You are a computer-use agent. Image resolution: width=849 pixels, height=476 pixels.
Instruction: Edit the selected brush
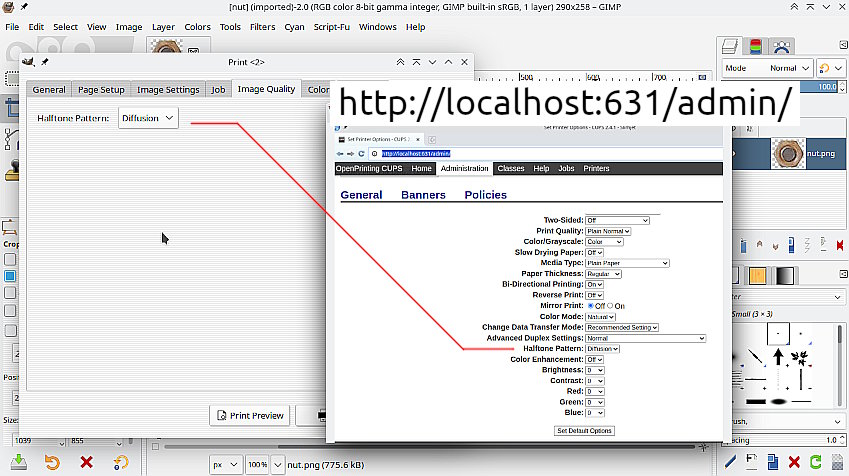click(730, 462)
